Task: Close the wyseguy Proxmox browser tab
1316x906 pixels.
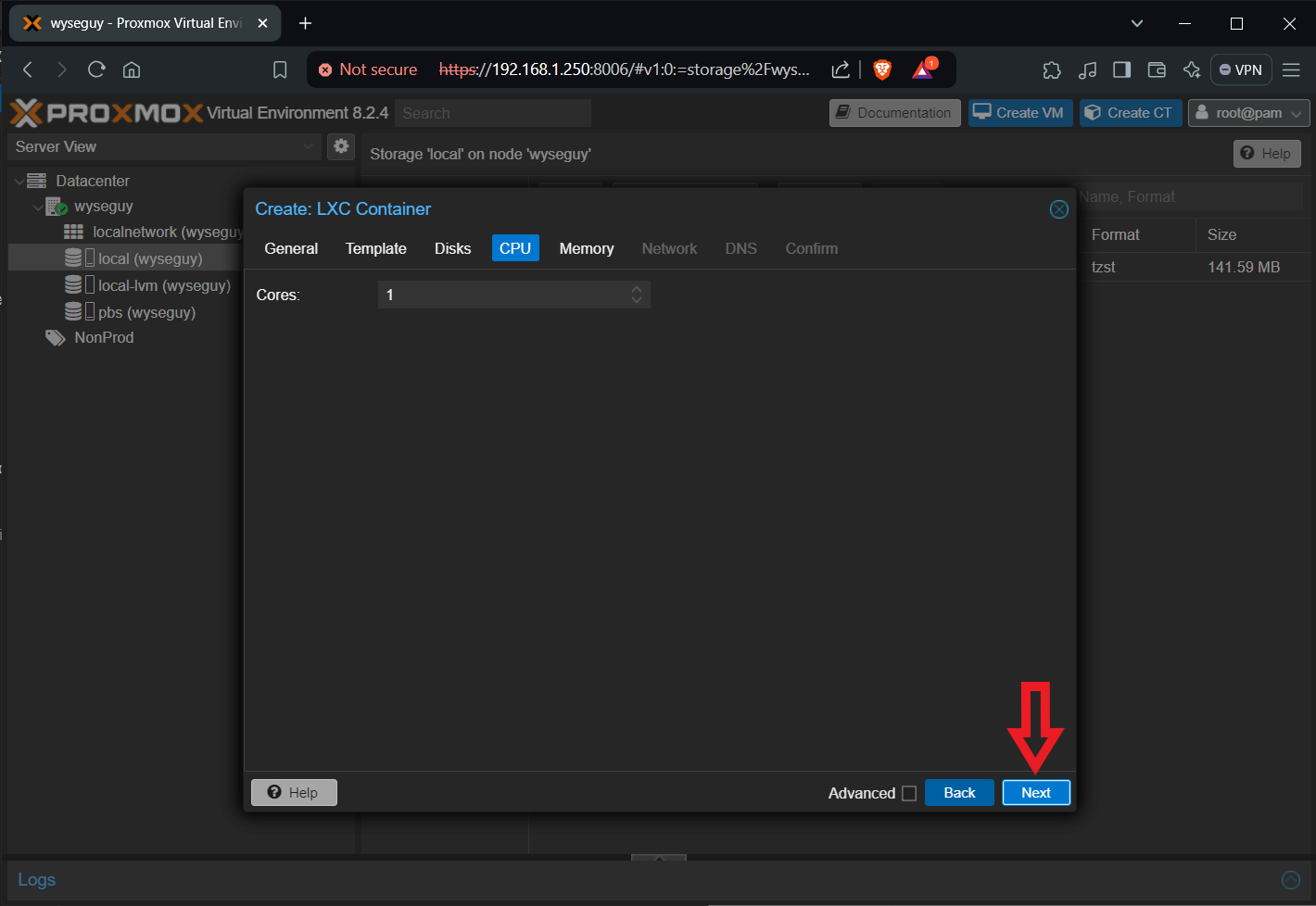Action: pos(262,23)
